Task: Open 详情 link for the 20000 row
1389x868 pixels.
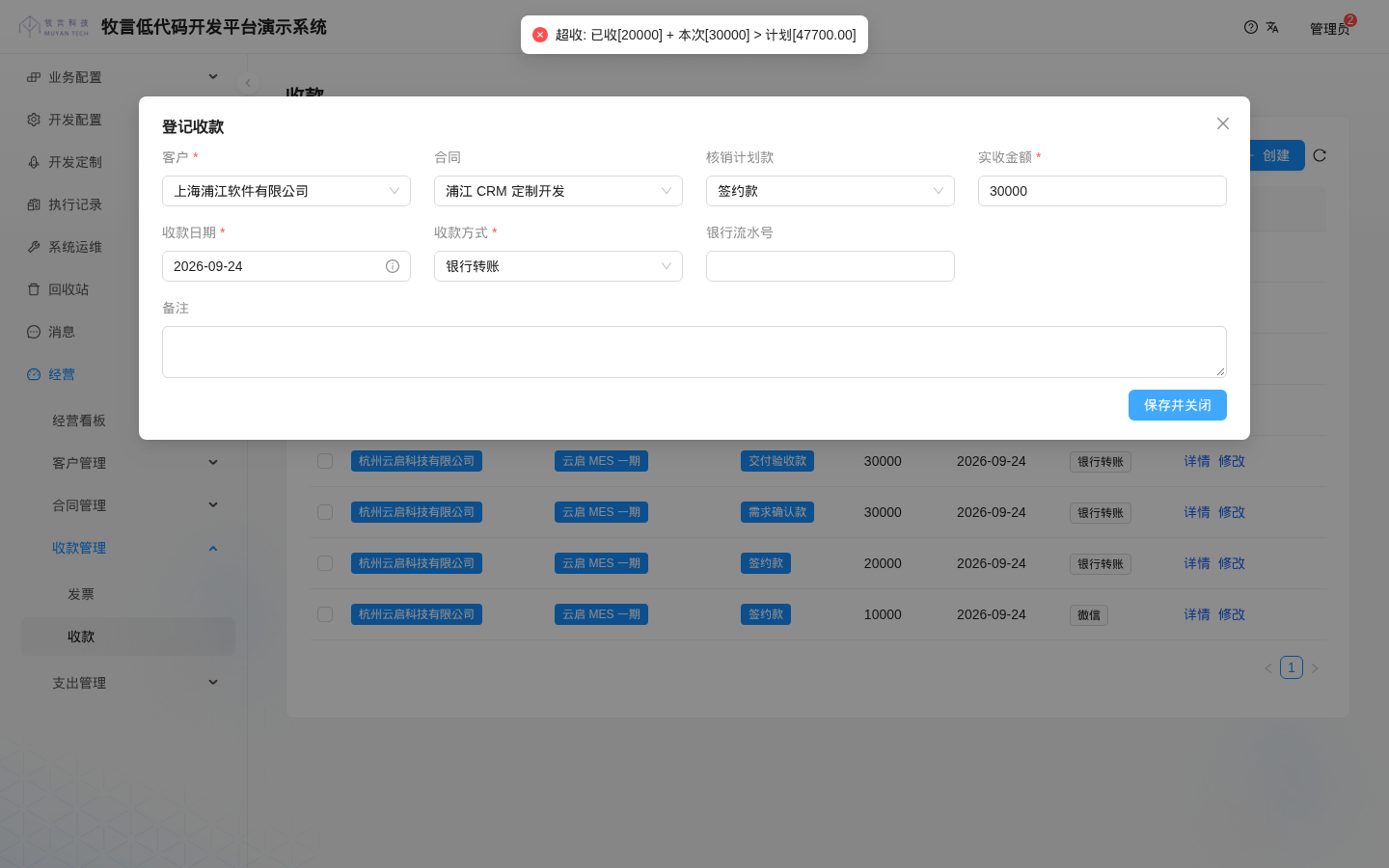Action: 1197,563
